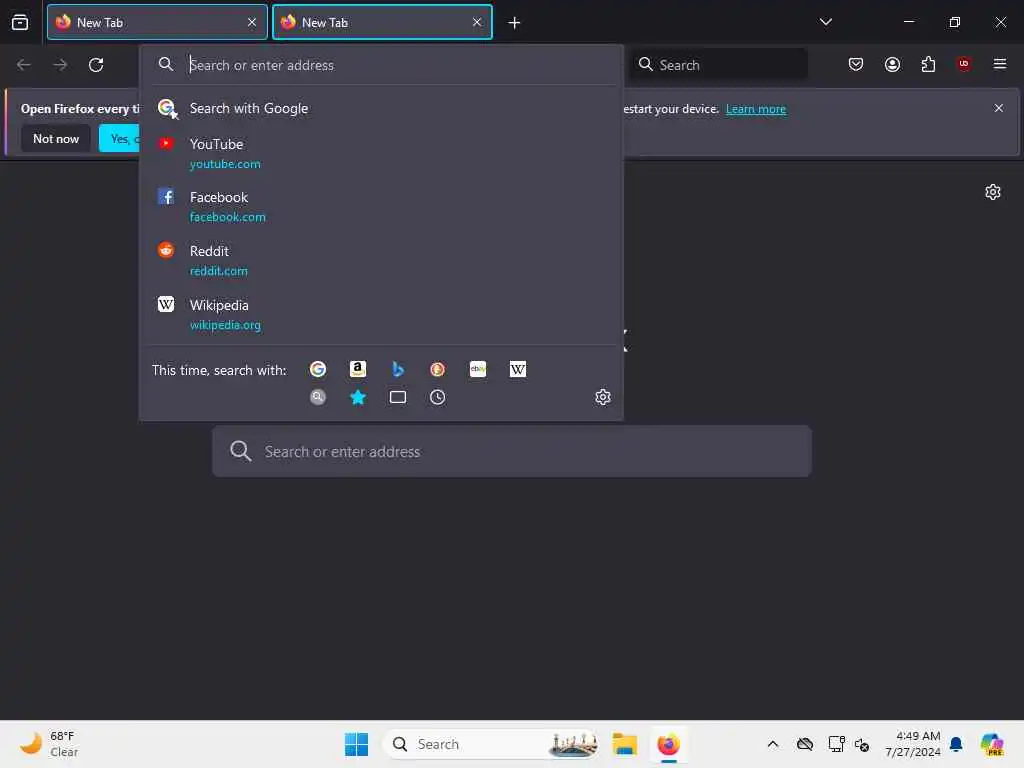Open the Firefox View icon
The height and width of the screenshot is (768, 1024).
click(20, 22)
